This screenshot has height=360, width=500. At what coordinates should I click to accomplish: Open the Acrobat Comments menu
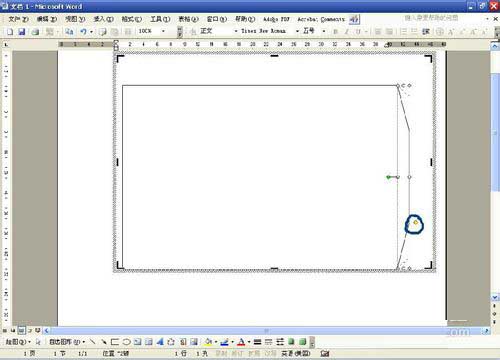[x=321, y=19]
